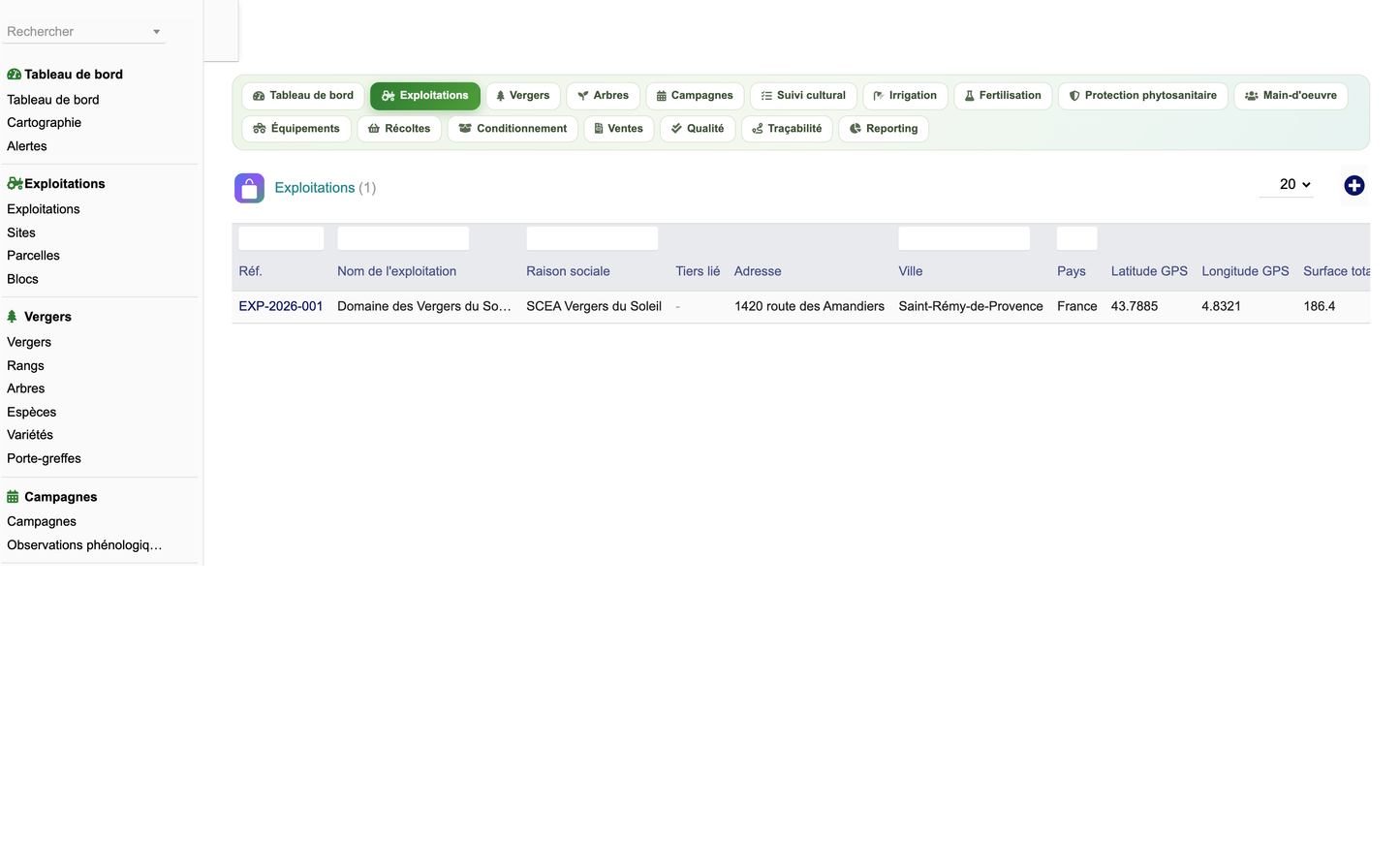1400x866 pixels.
Task: Open Espèces in the sidebar
Action: click(32, 413)
